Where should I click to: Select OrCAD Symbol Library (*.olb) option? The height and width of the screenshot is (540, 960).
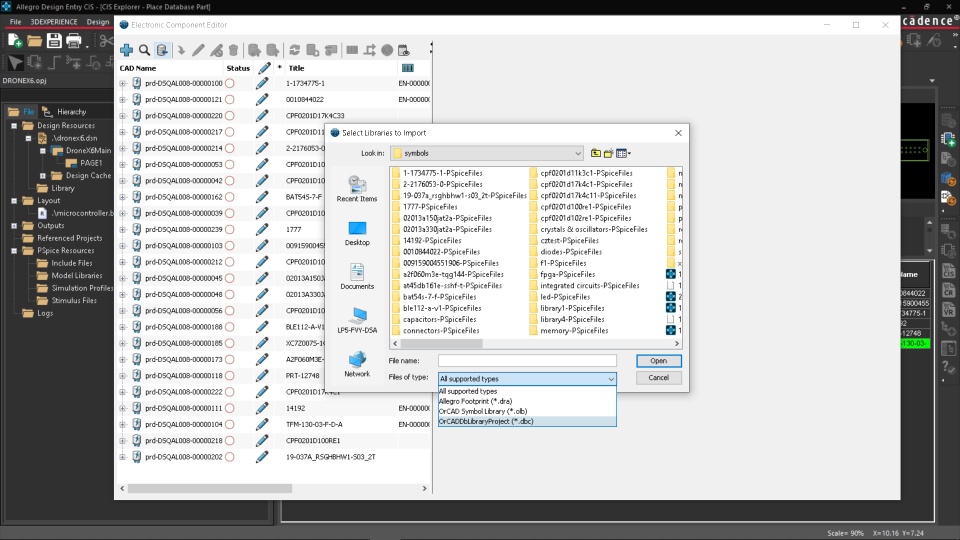[x=527, y=411]
